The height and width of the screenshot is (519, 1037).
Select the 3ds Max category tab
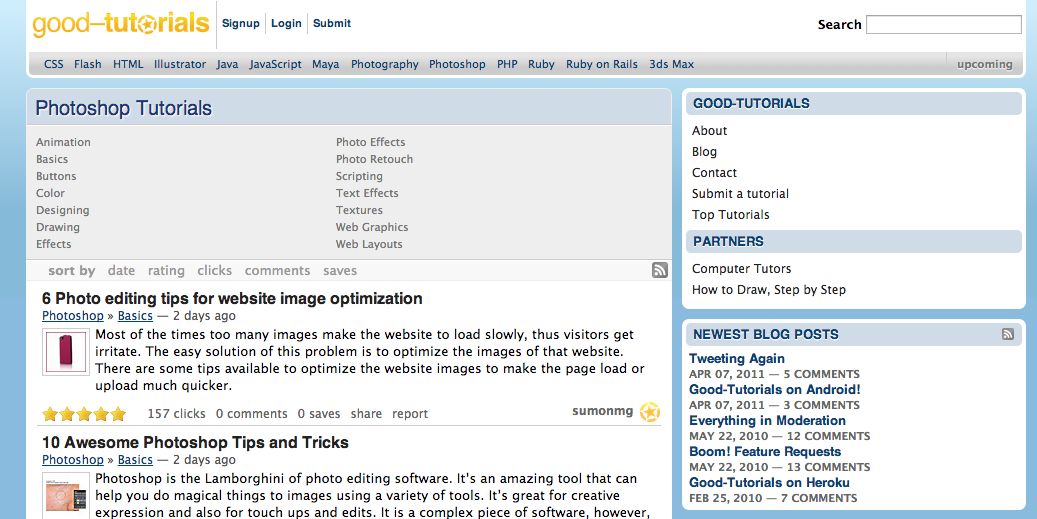point(671,64)
